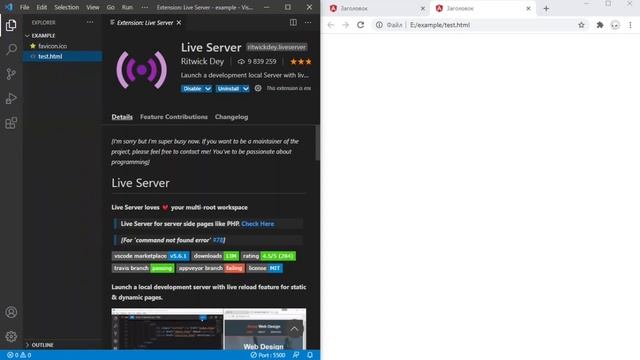Click the license MIT badge
The width and height of the screenshot is (640, 360).
(x=264, y=268)
